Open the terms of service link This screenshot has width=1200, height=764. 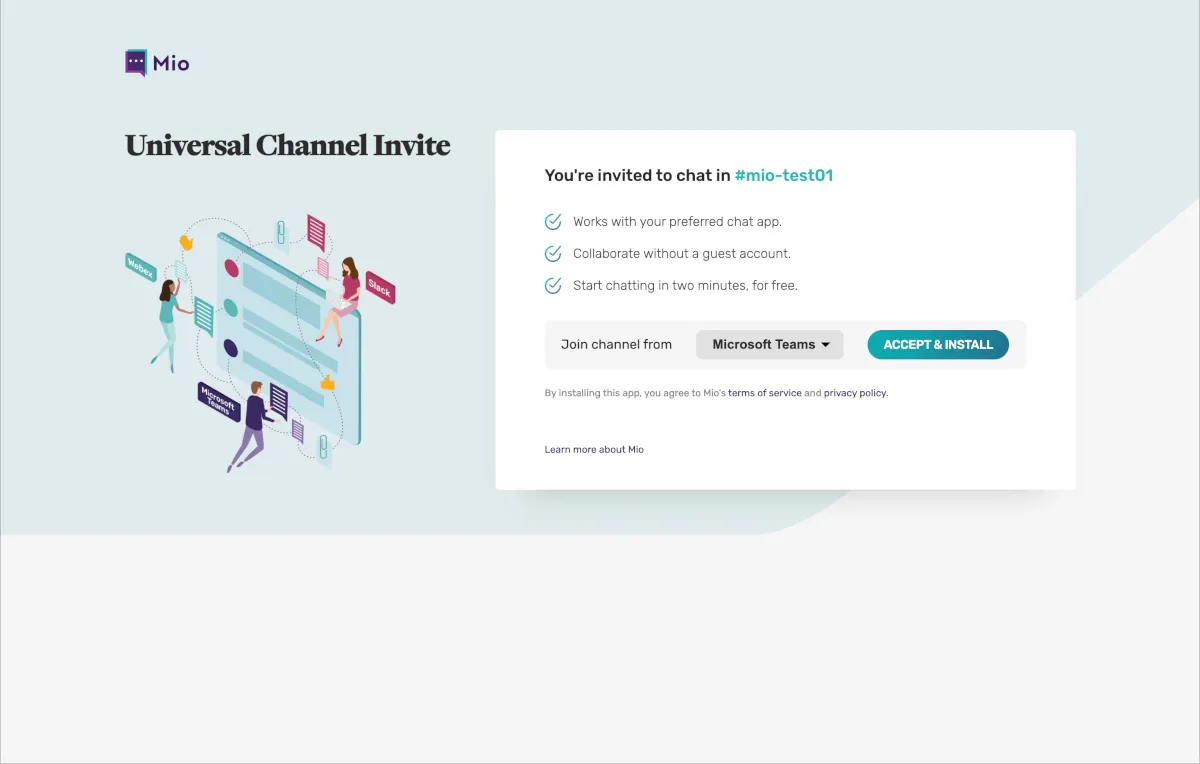point(765,393)
